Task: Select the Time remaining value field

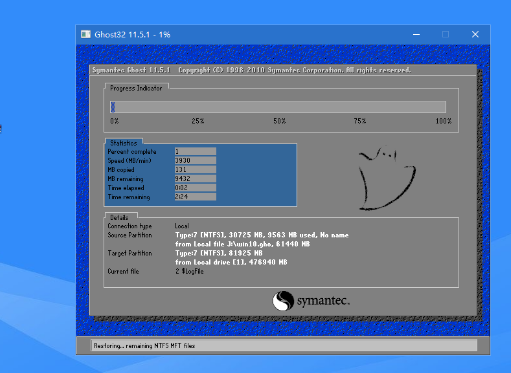Action: pos(195,197)
